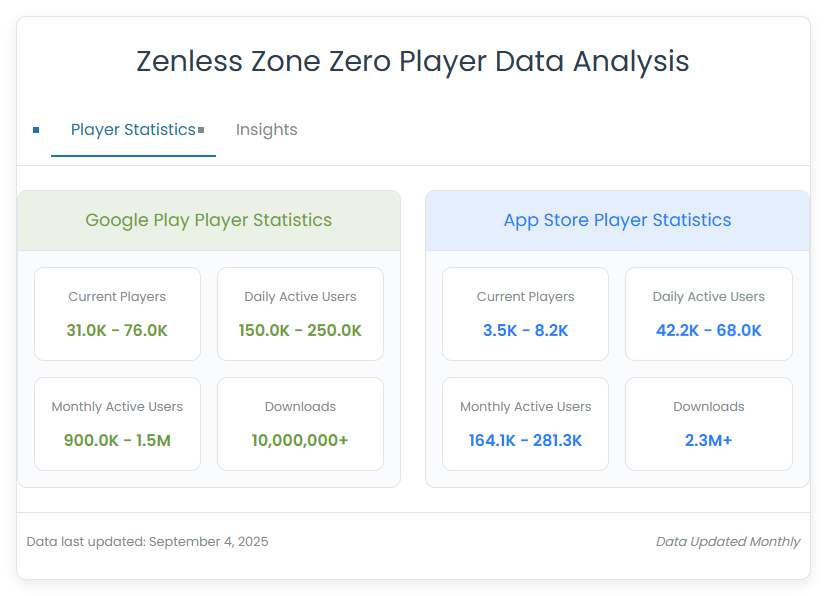Switch to the Insights tab
This screenshot has width=831, height=596.
(x=266, y=130)
